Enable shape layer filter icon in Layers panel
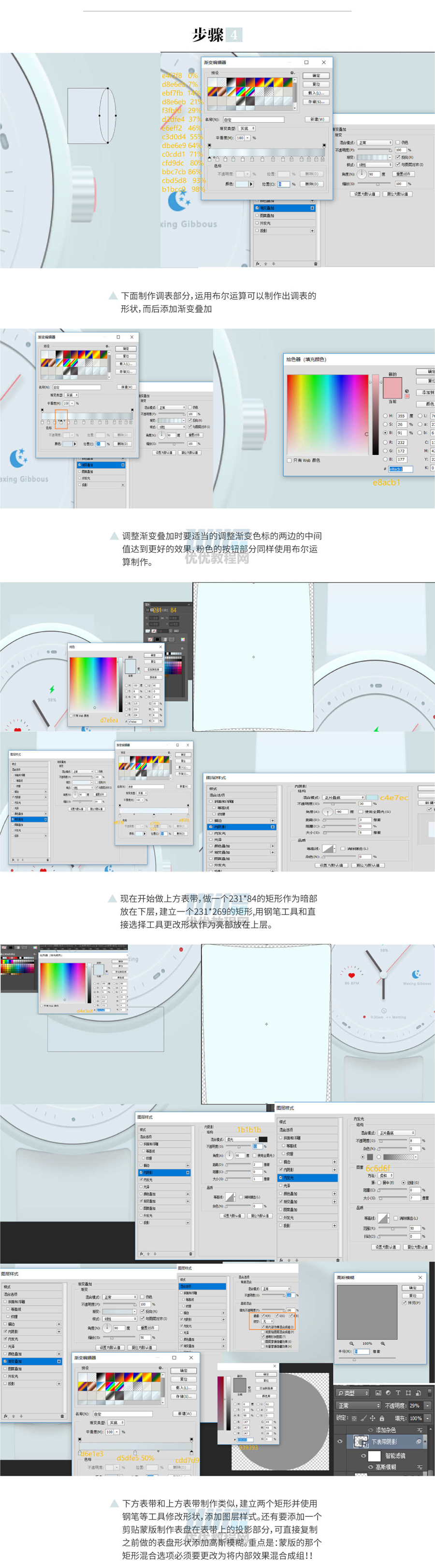 coord(408,1393)
